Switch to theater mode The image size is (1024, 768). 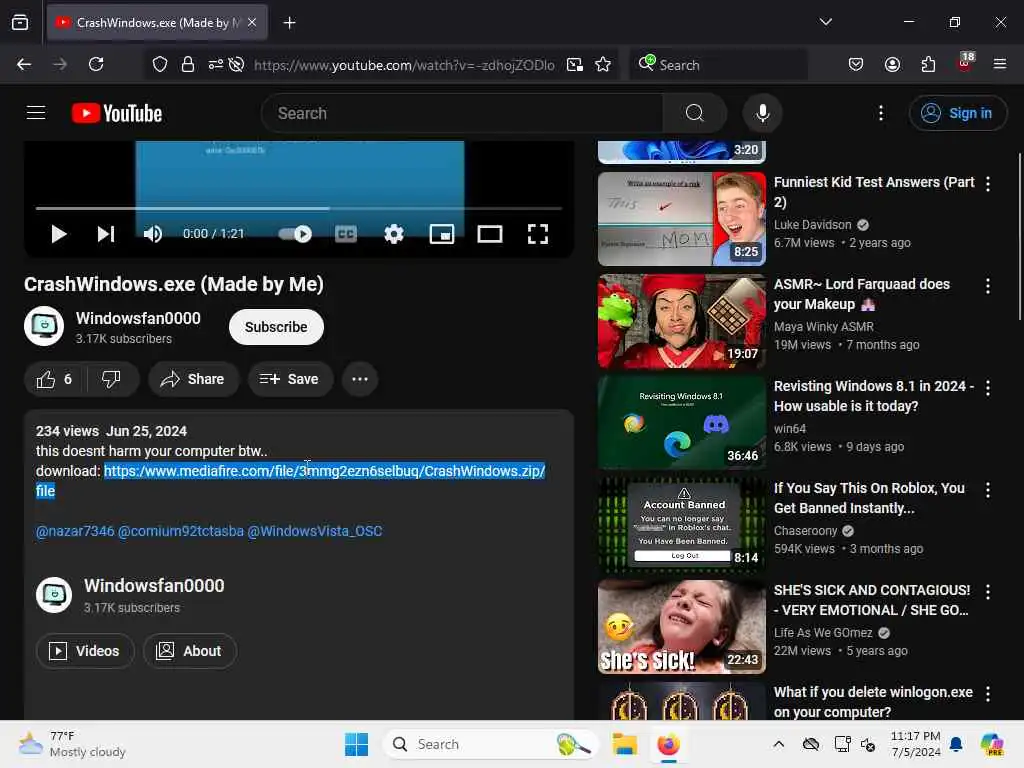(490, 234)
